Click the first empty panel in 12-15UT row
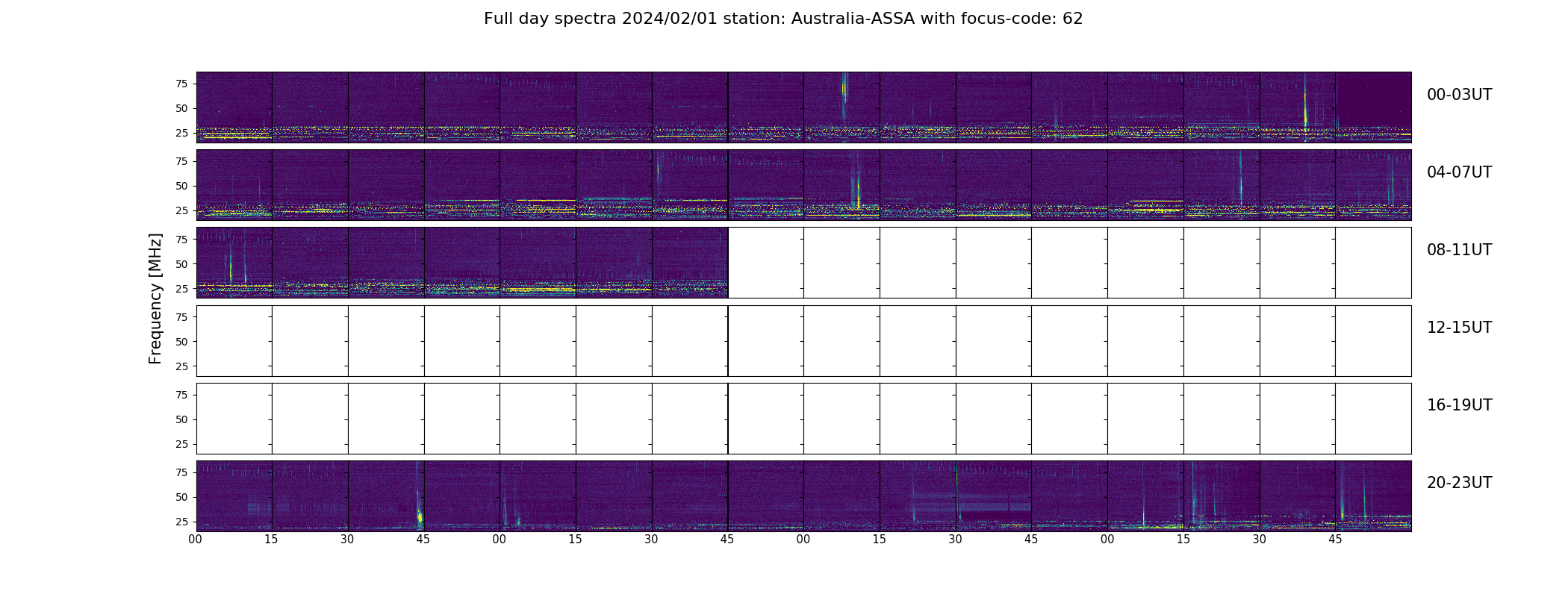 234,340
